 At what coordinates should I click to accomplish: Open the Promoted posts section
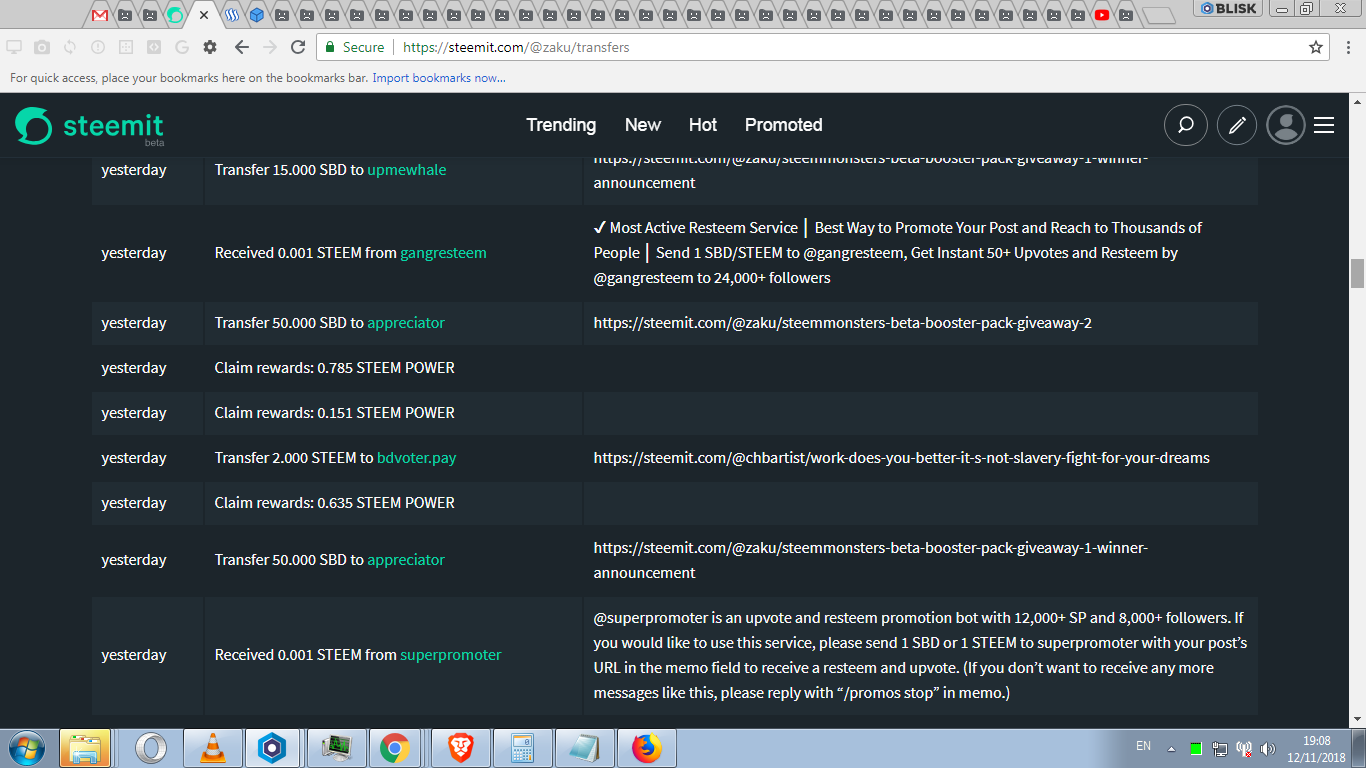coord(784,125)
